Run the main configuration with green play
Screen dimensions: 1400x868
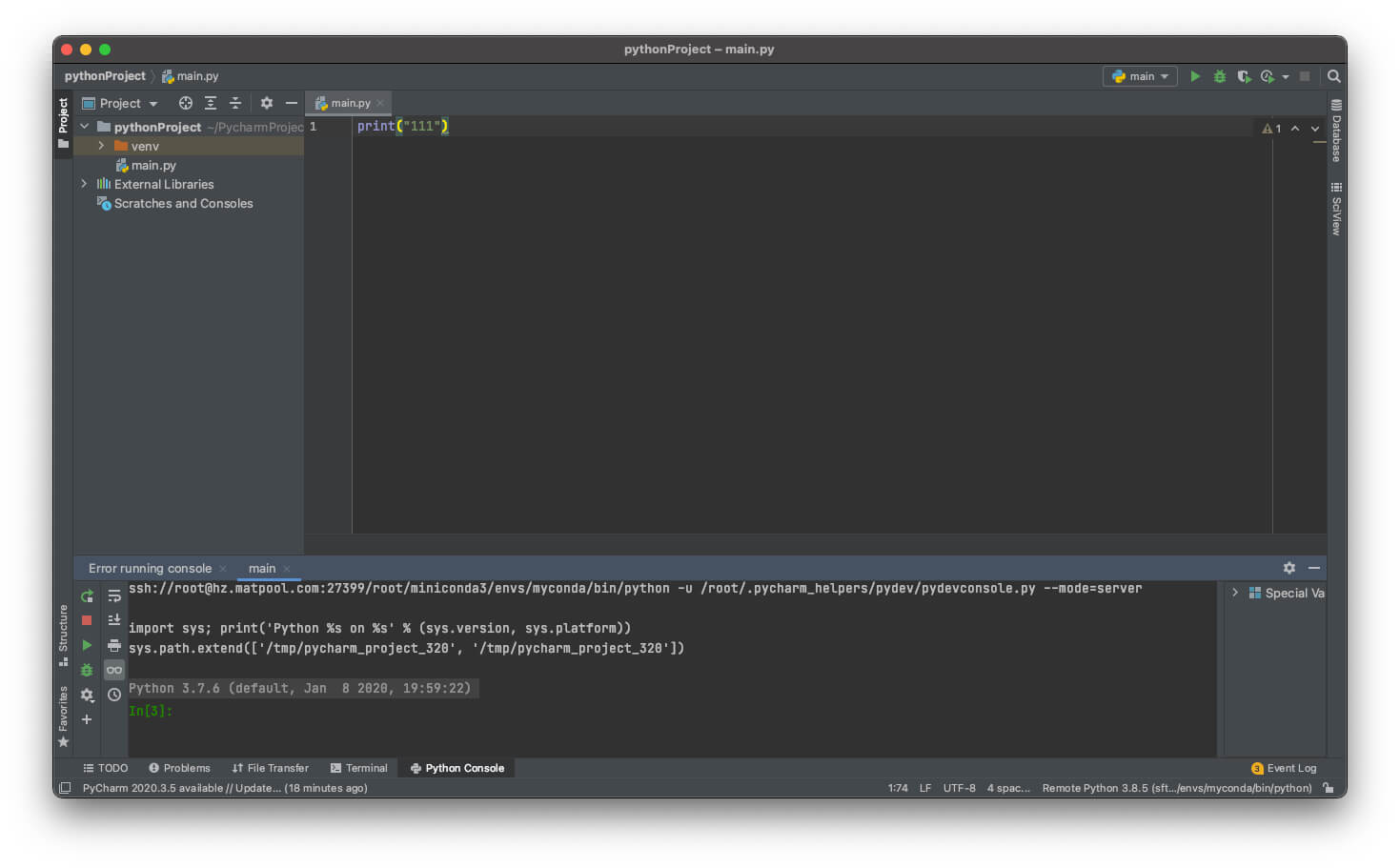(x=1195, y=76)
